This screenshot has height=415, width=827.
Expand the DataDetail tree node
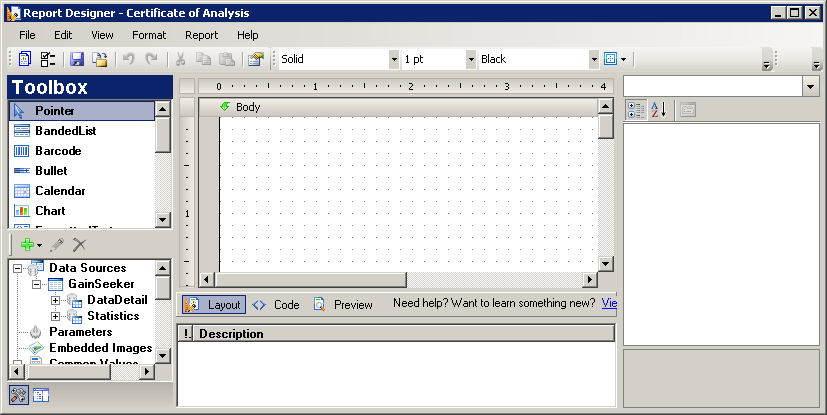coord(56,300)
